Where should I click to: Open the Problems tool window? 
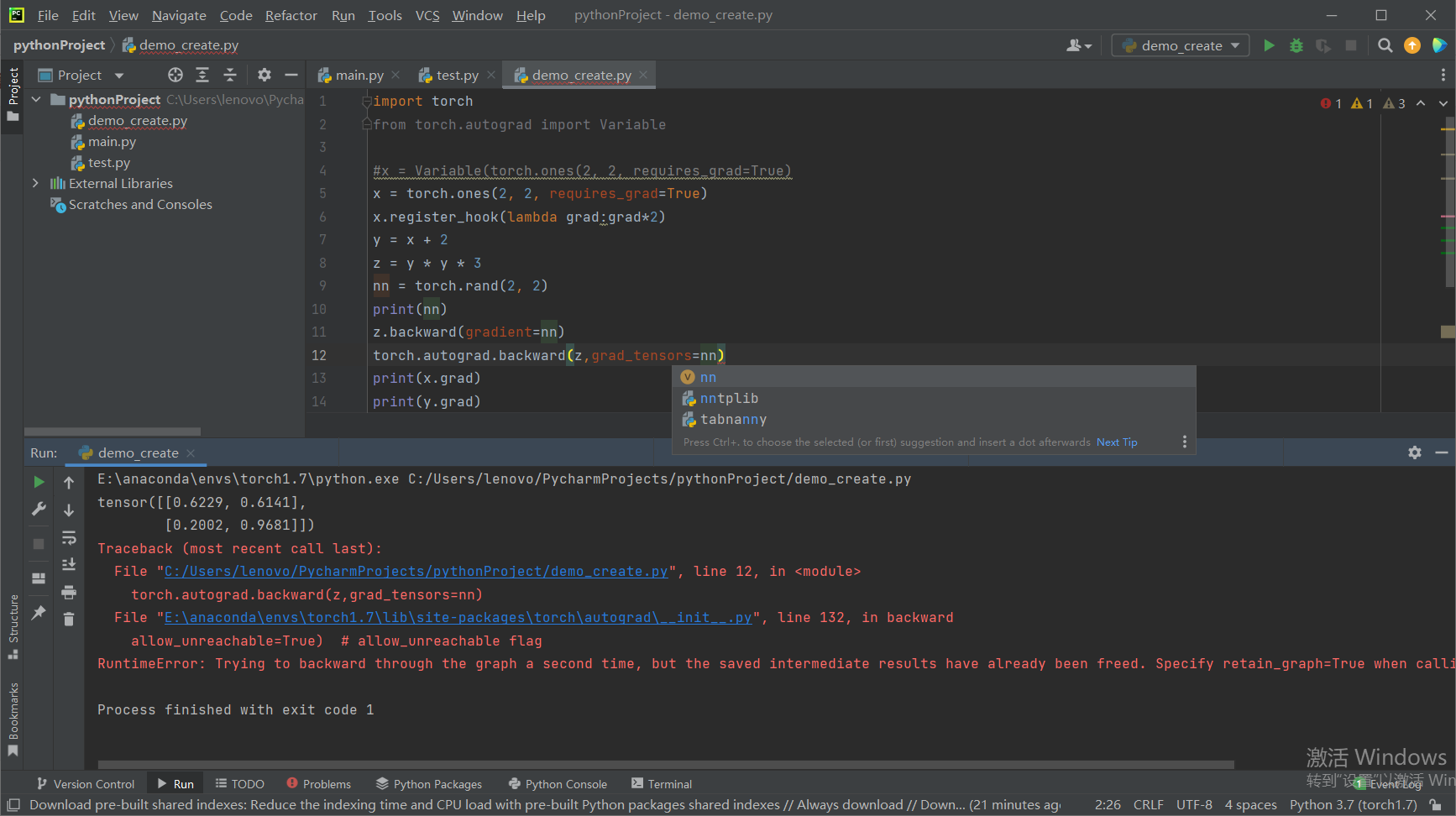318,783
